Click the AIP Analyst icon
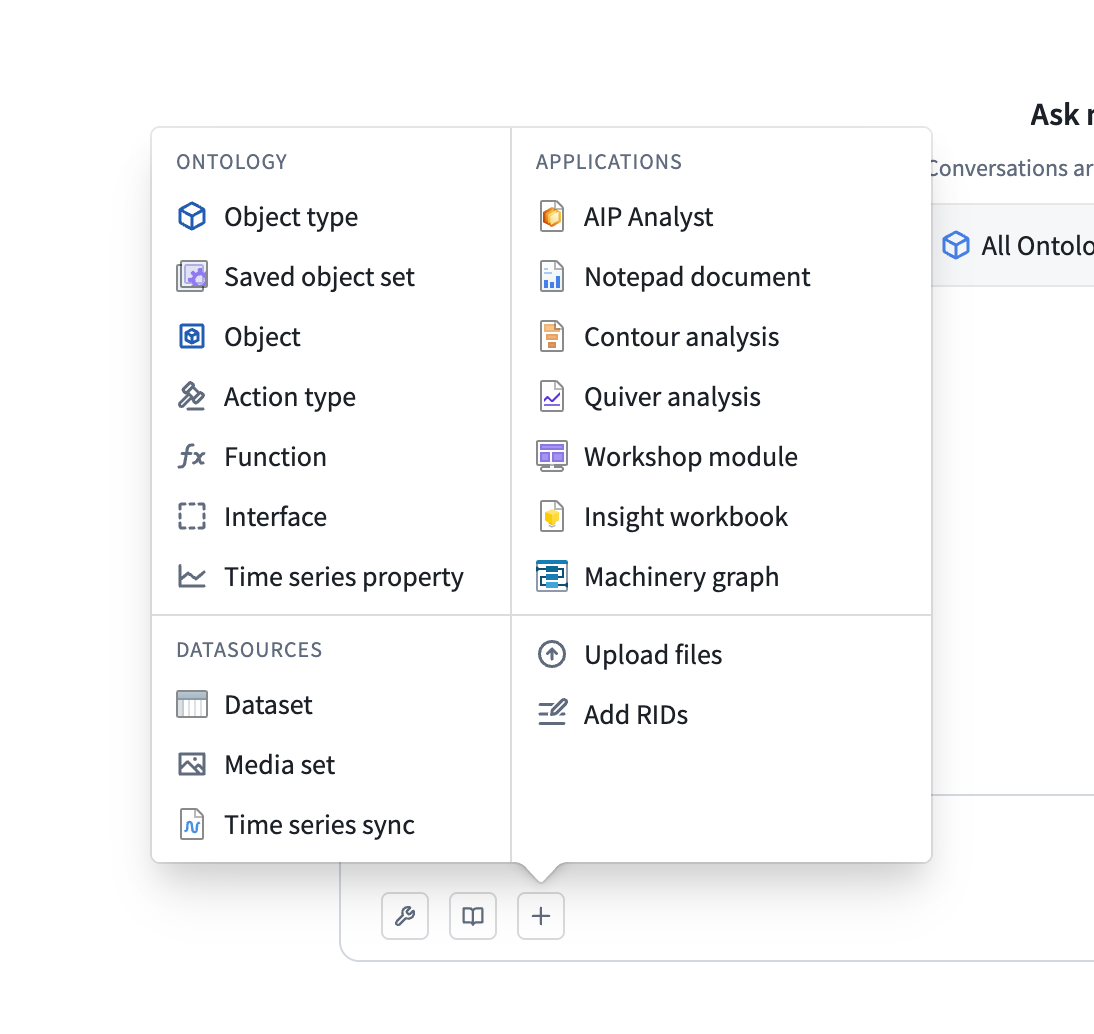Screen dimensions: 1094x1034 [x=552, y=216]
